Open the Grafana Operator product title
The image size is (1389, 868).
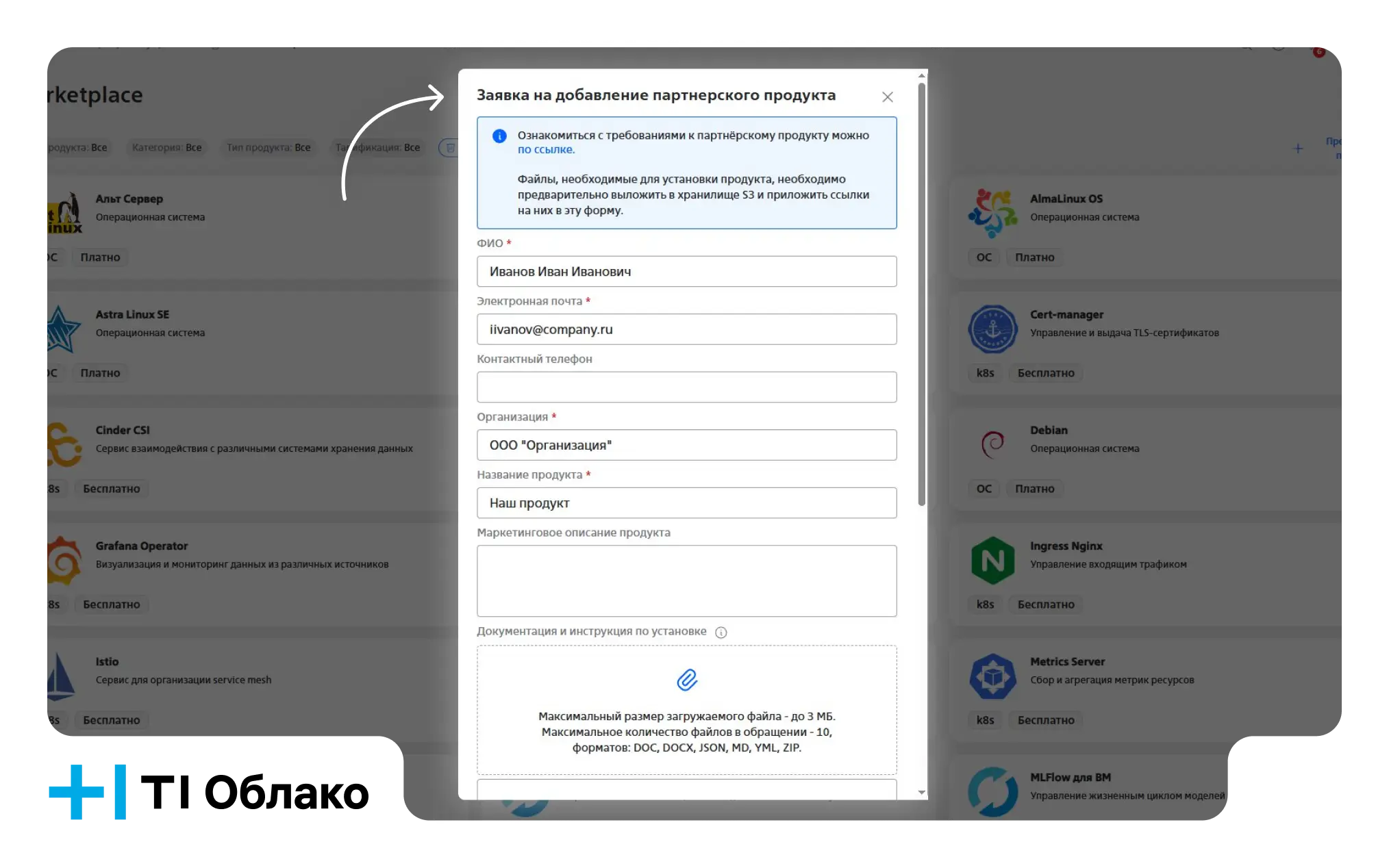click(142, 546)
